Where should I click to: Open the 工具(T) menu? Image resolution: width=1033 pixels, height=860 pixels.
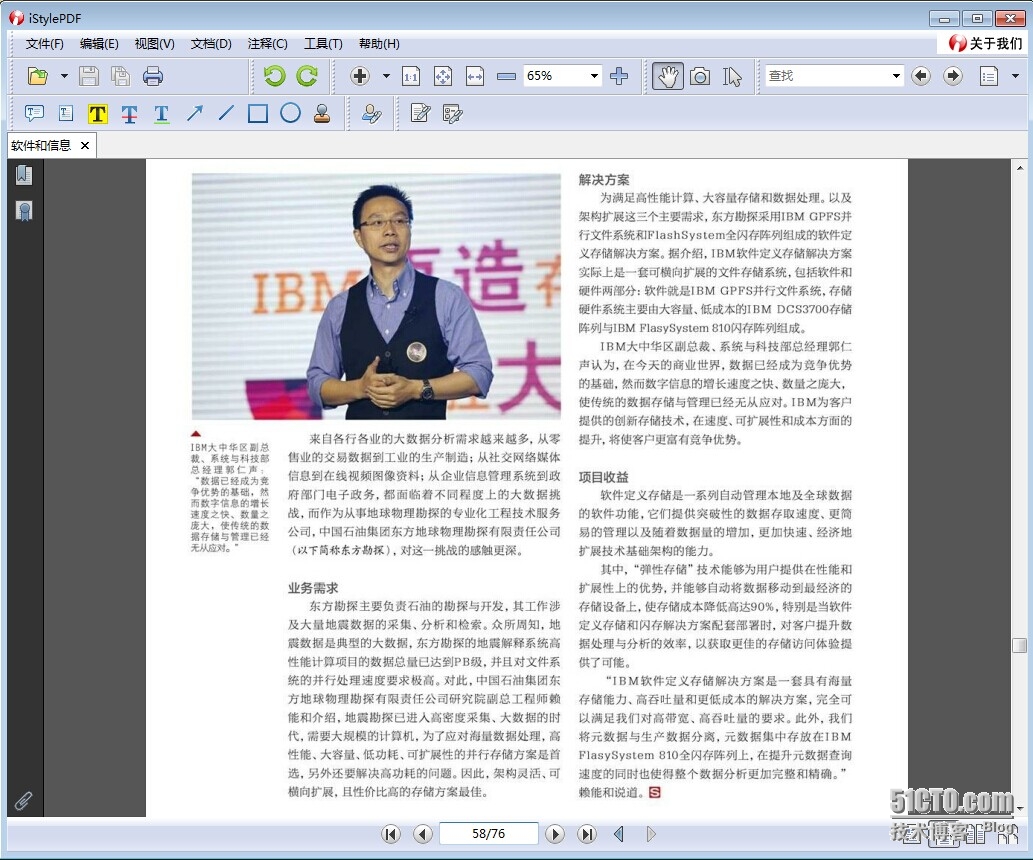point(323,44)
